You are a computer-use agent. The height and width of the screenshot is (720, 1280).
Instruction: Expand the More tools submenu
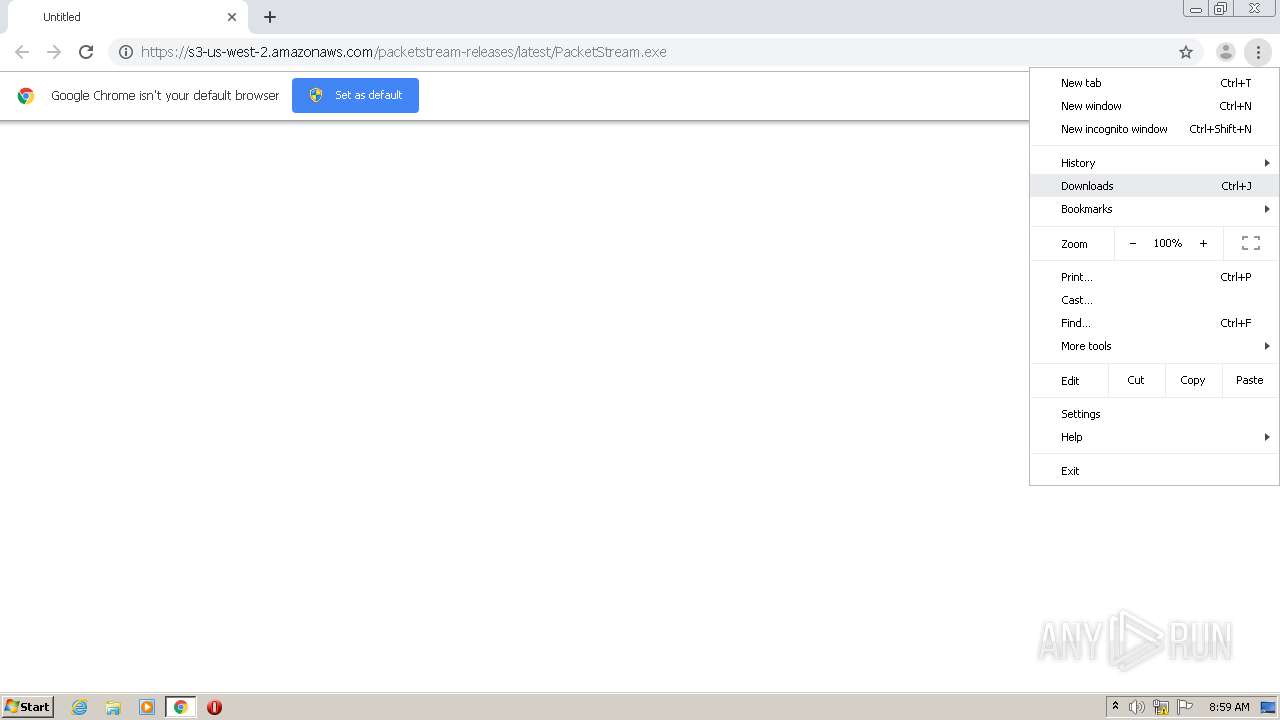click(1155, 346)
